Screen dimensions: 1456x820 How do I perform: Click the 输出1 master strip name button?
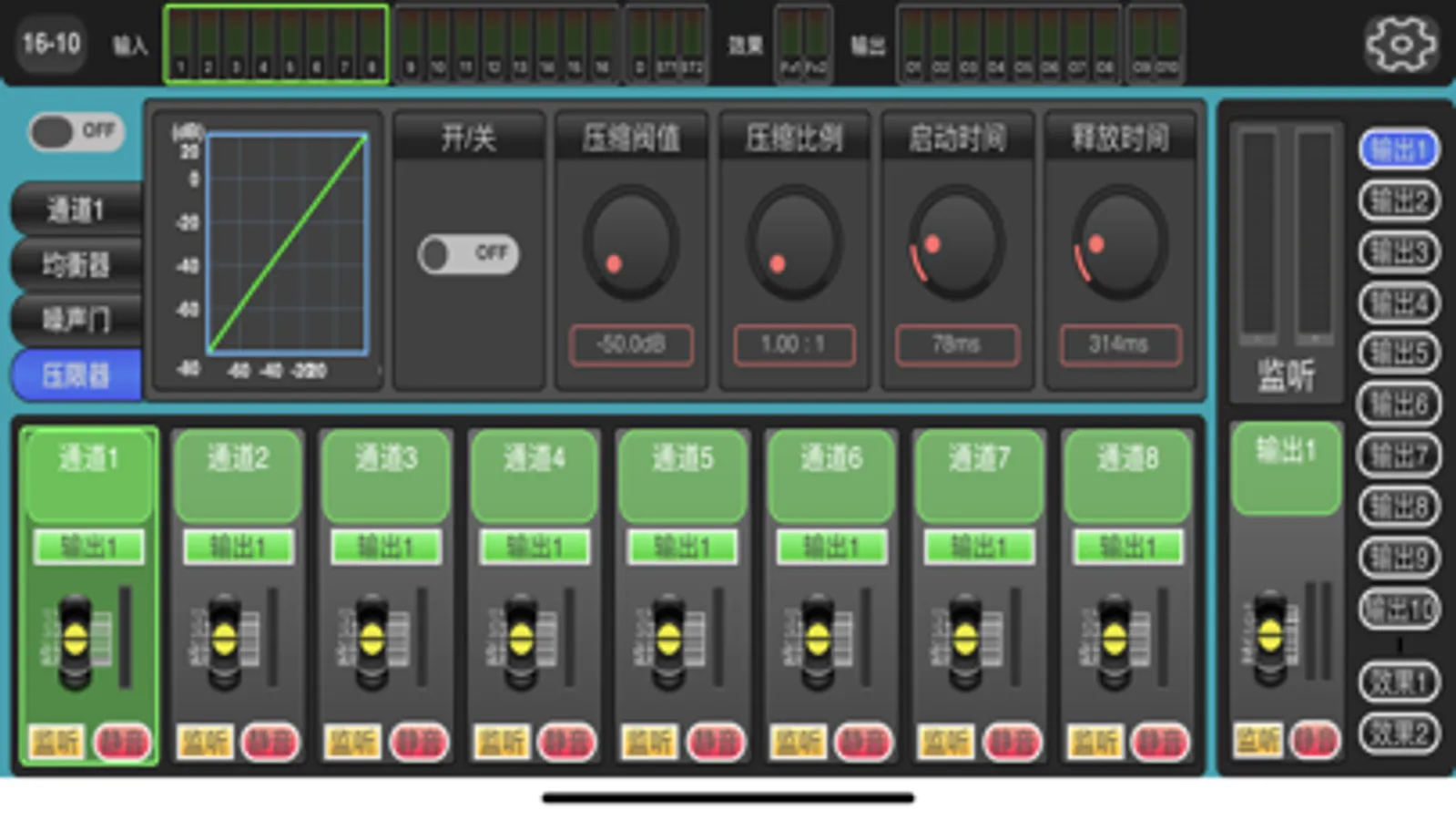pos(1286,469)
